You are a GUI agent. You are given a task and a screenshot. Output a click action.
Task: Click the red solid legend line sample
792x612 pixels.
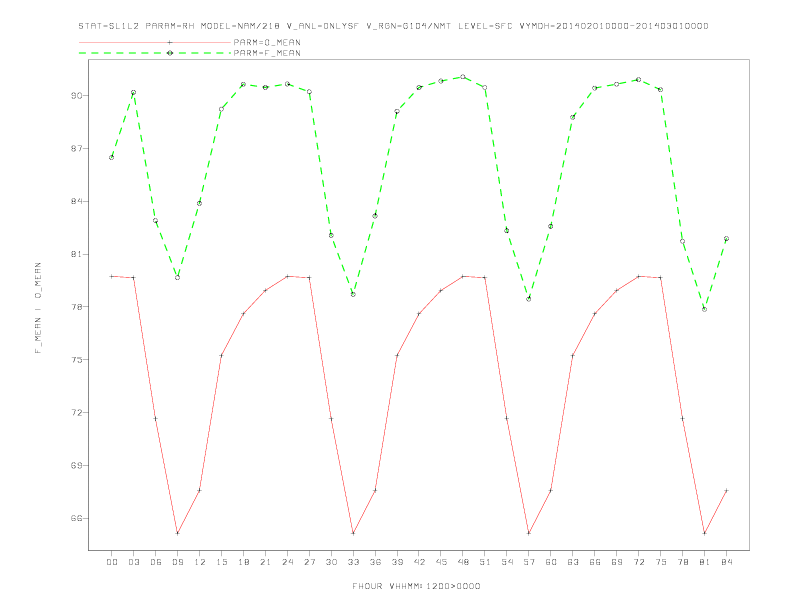(155, 42)
